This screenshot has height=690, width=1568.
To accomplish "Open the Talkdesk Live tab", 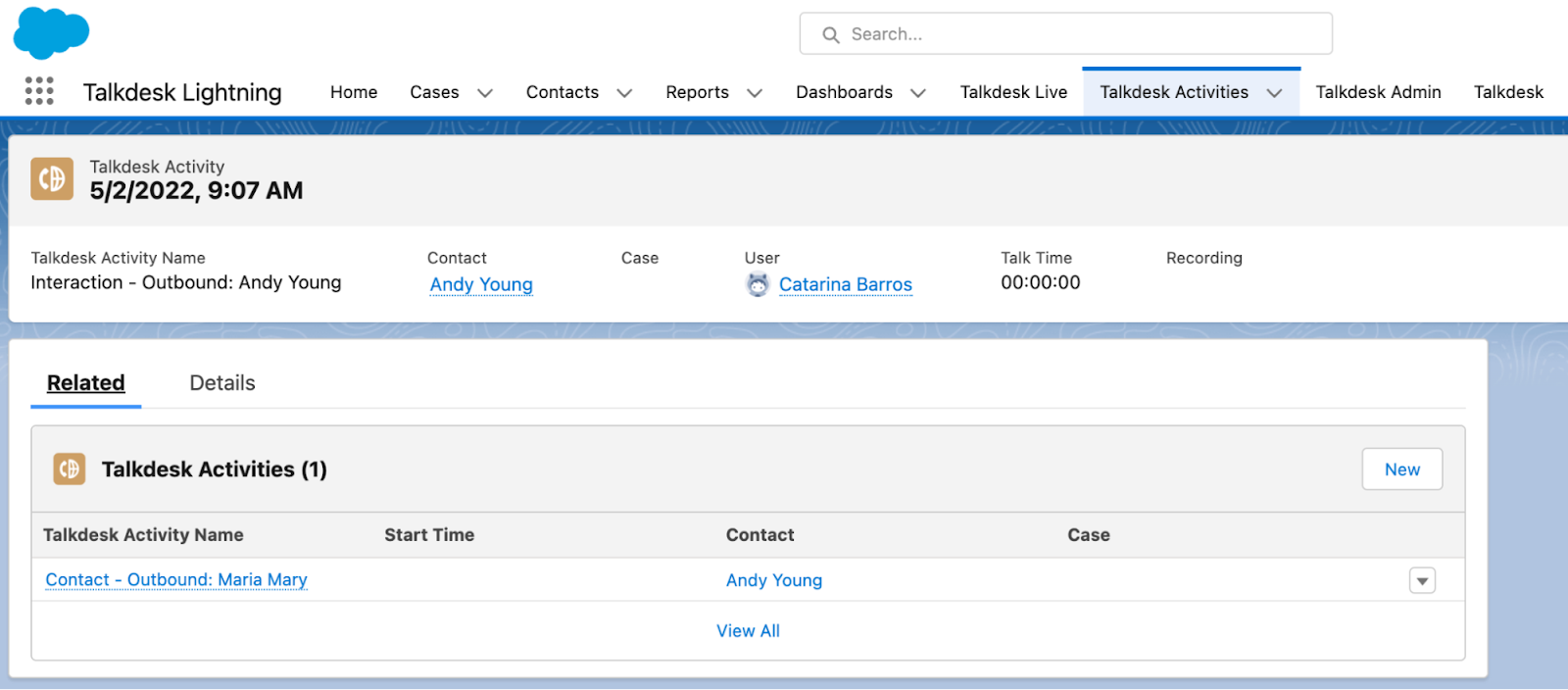I will [1013, 92].
